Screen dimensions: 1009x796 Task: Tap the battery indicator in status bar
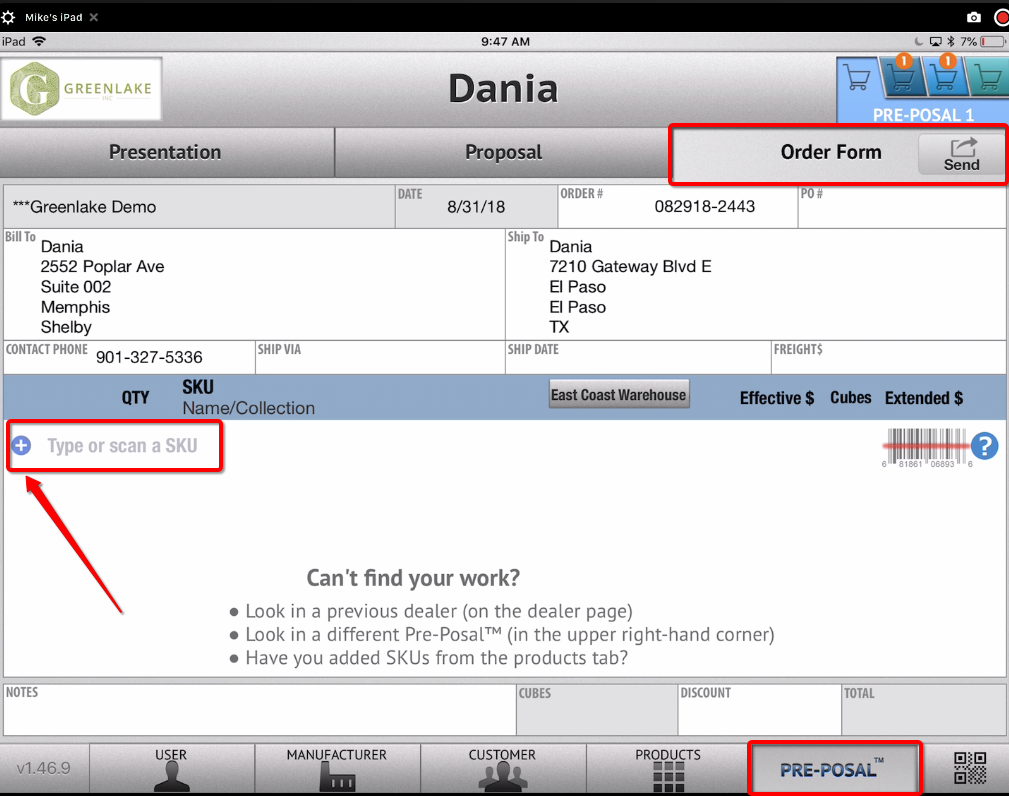pyautogui.click(x=992, y=42)
